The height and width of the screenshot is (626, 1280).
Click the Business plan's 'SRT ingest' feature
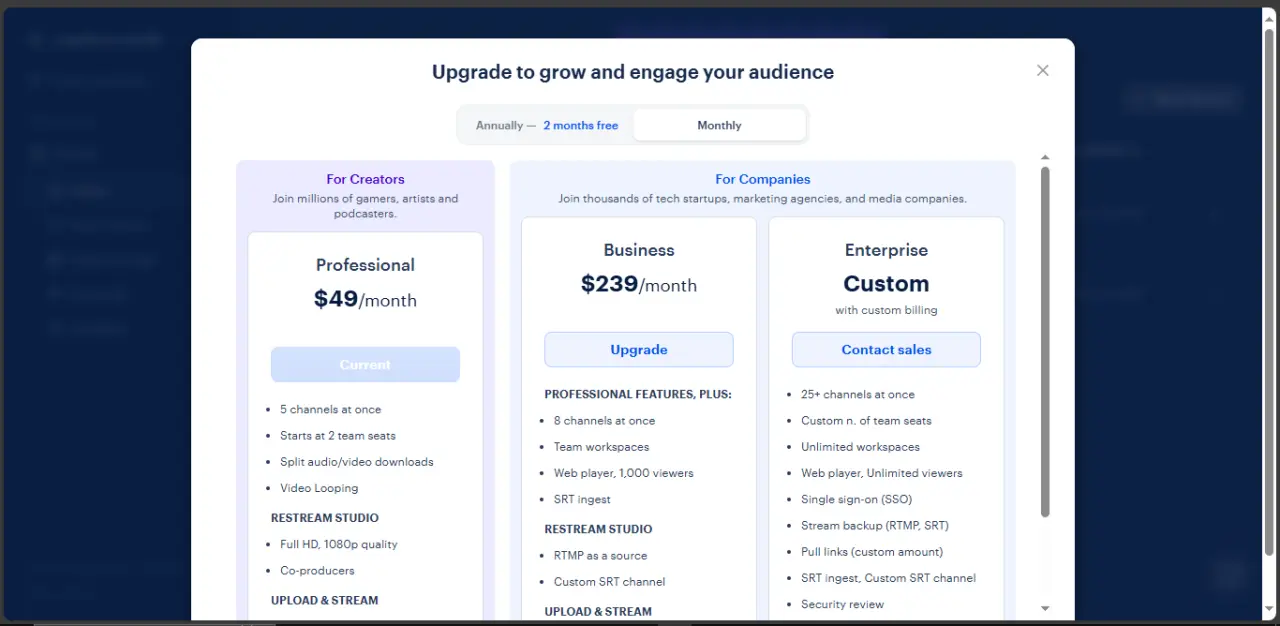pos(582,499)
